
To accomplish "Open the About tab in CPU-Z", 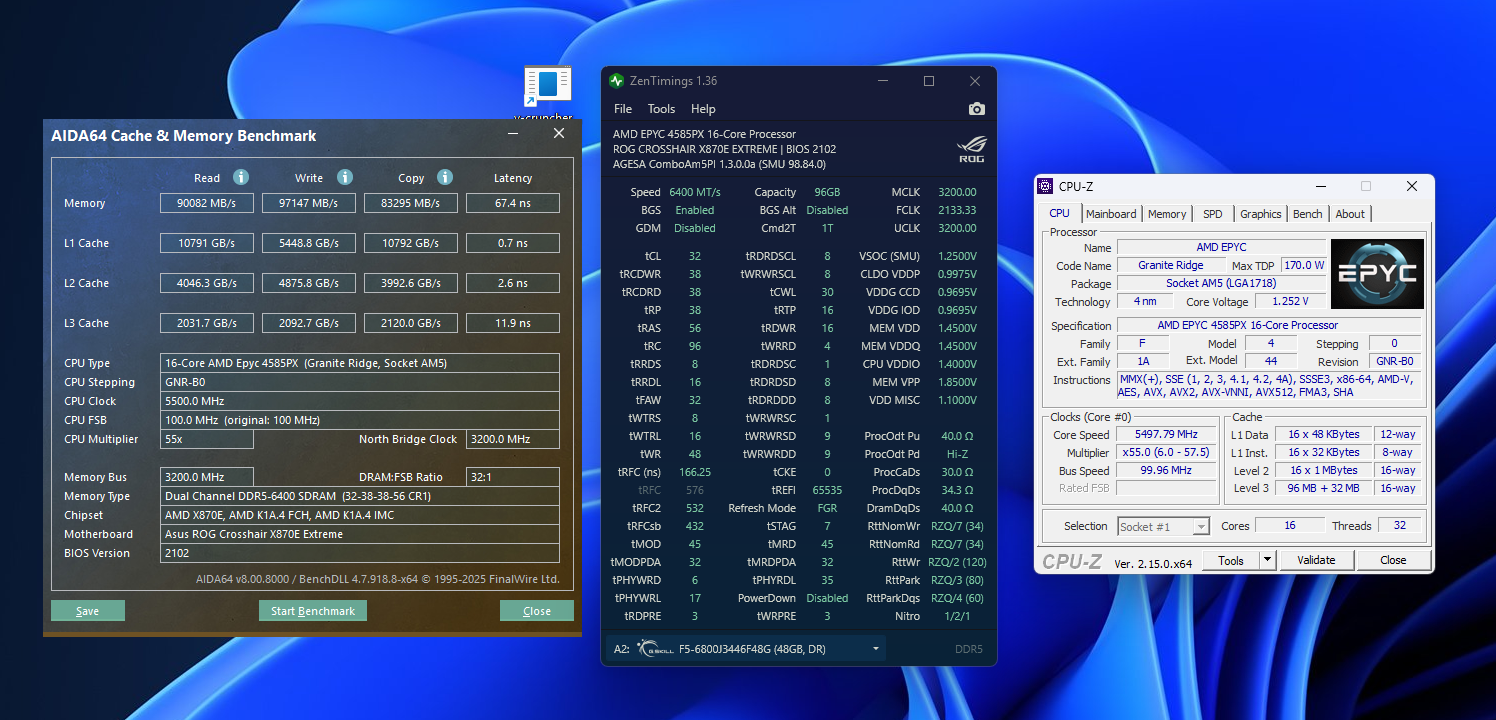I will 1350,214.
